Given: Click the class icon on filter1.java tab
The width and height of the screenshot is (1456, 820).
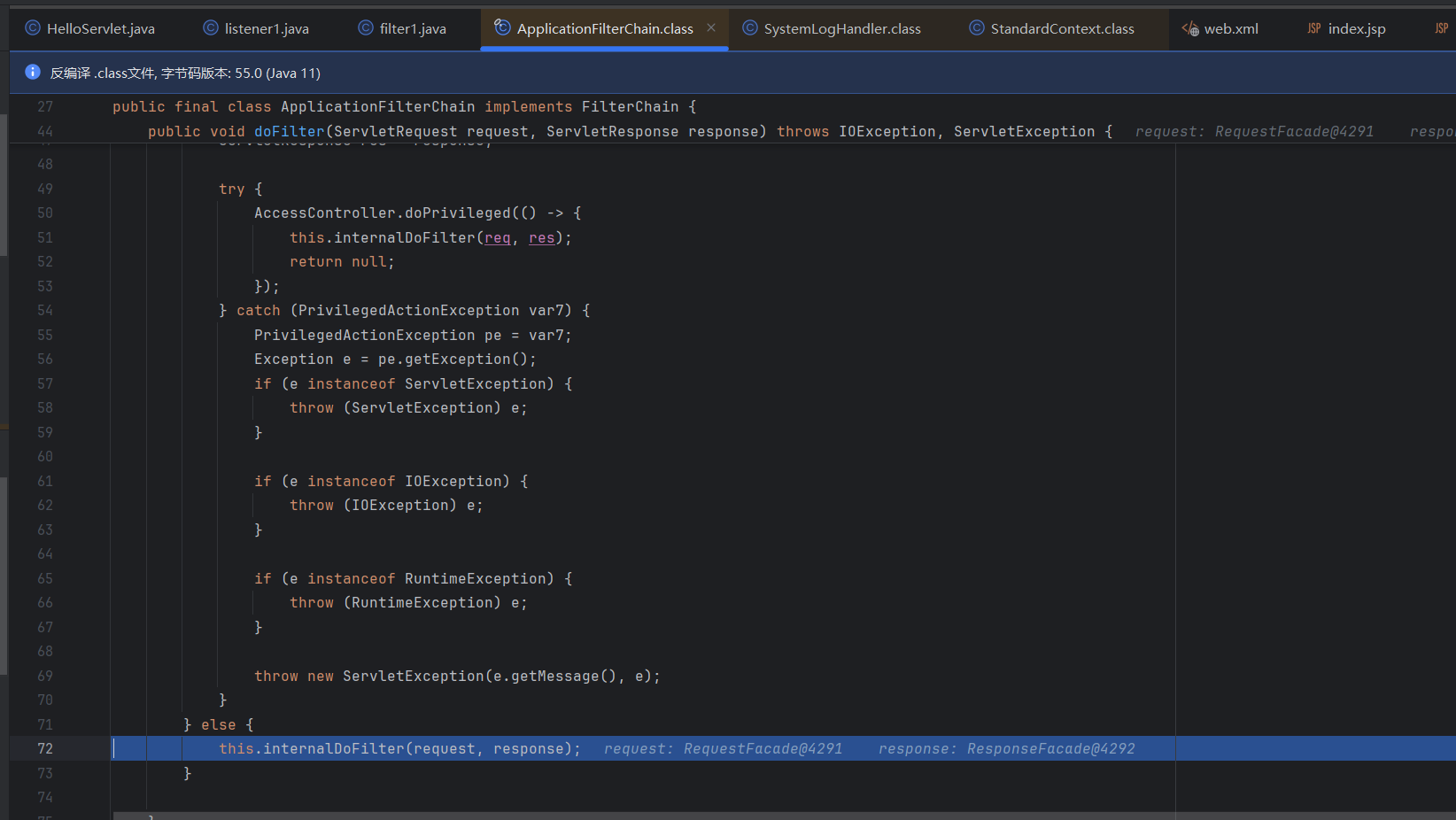Looking at the screenshot, I should click(x=366, y=28).
